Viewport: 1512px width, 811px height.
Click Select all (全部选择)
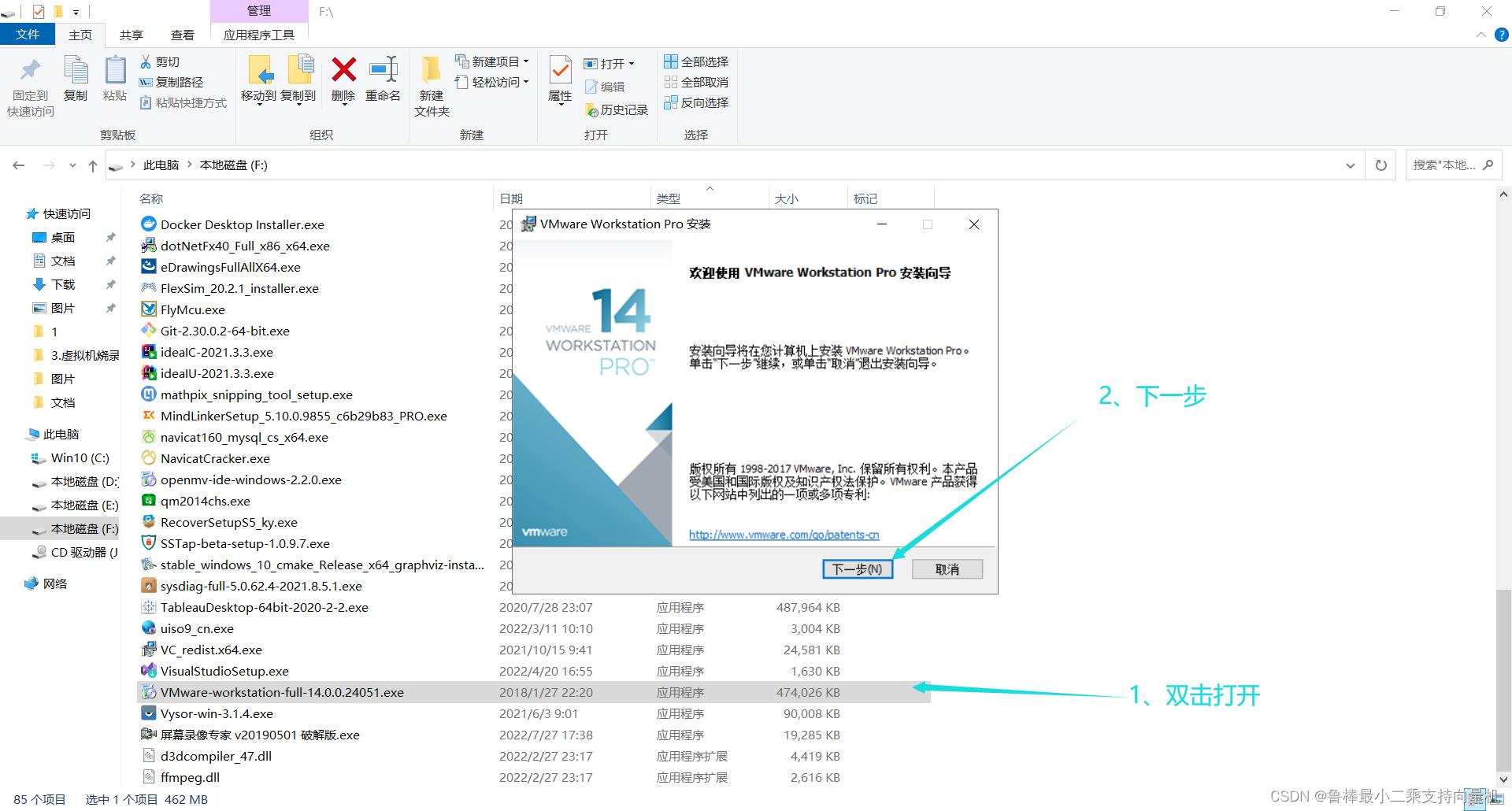(x=696, y=61)
